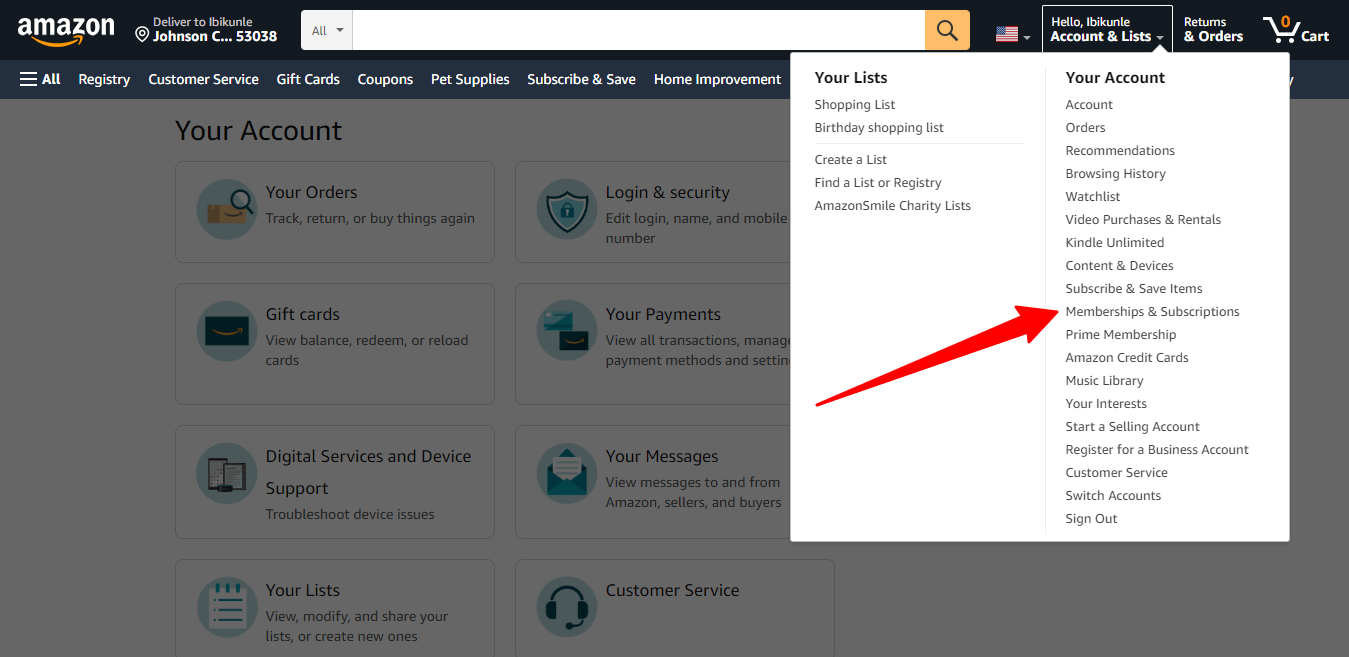Open Recommendations menu entry
The width and height of the screenshot is (1349, 657).
1120,151
